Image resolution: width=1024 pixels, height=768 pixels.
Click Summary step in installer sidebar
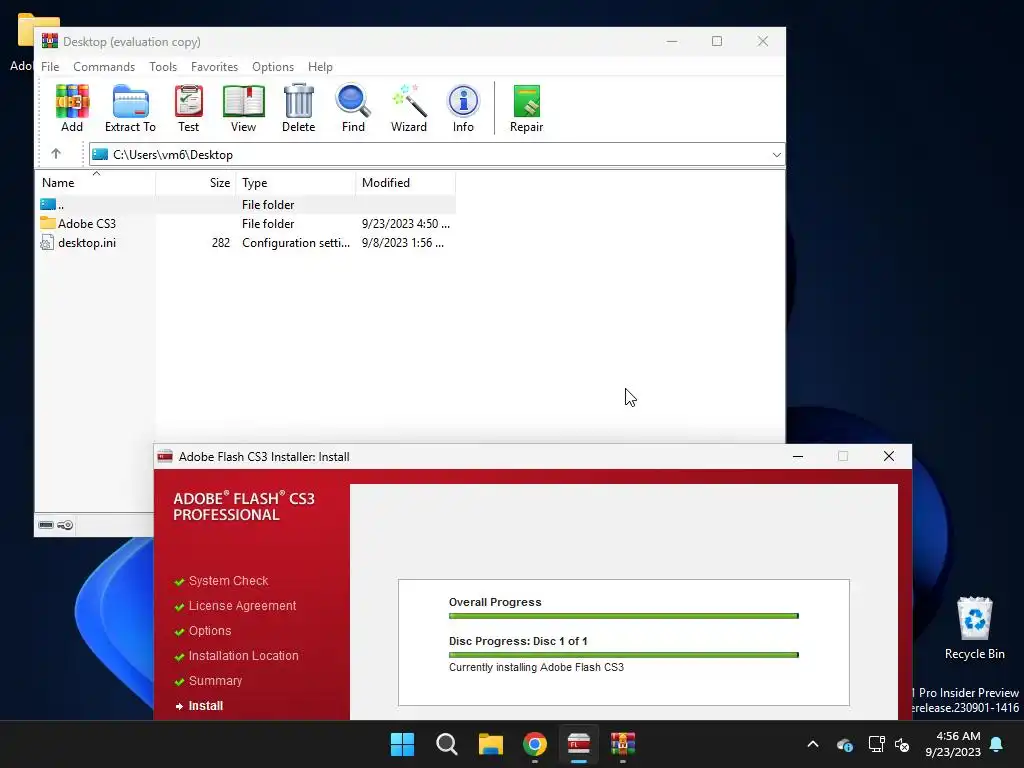215,680
